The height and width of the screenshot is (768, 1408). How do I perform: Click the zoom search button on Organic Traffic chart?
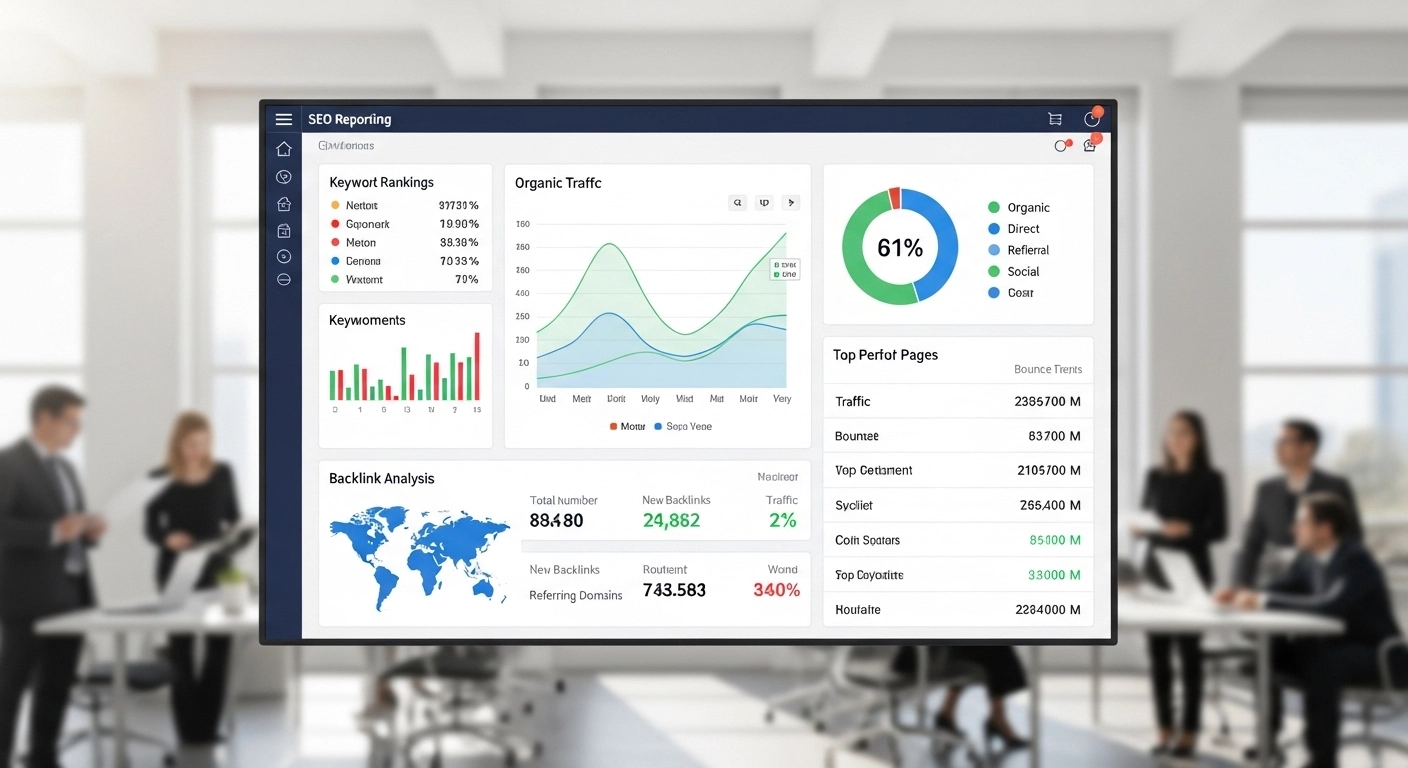(737, 202)
